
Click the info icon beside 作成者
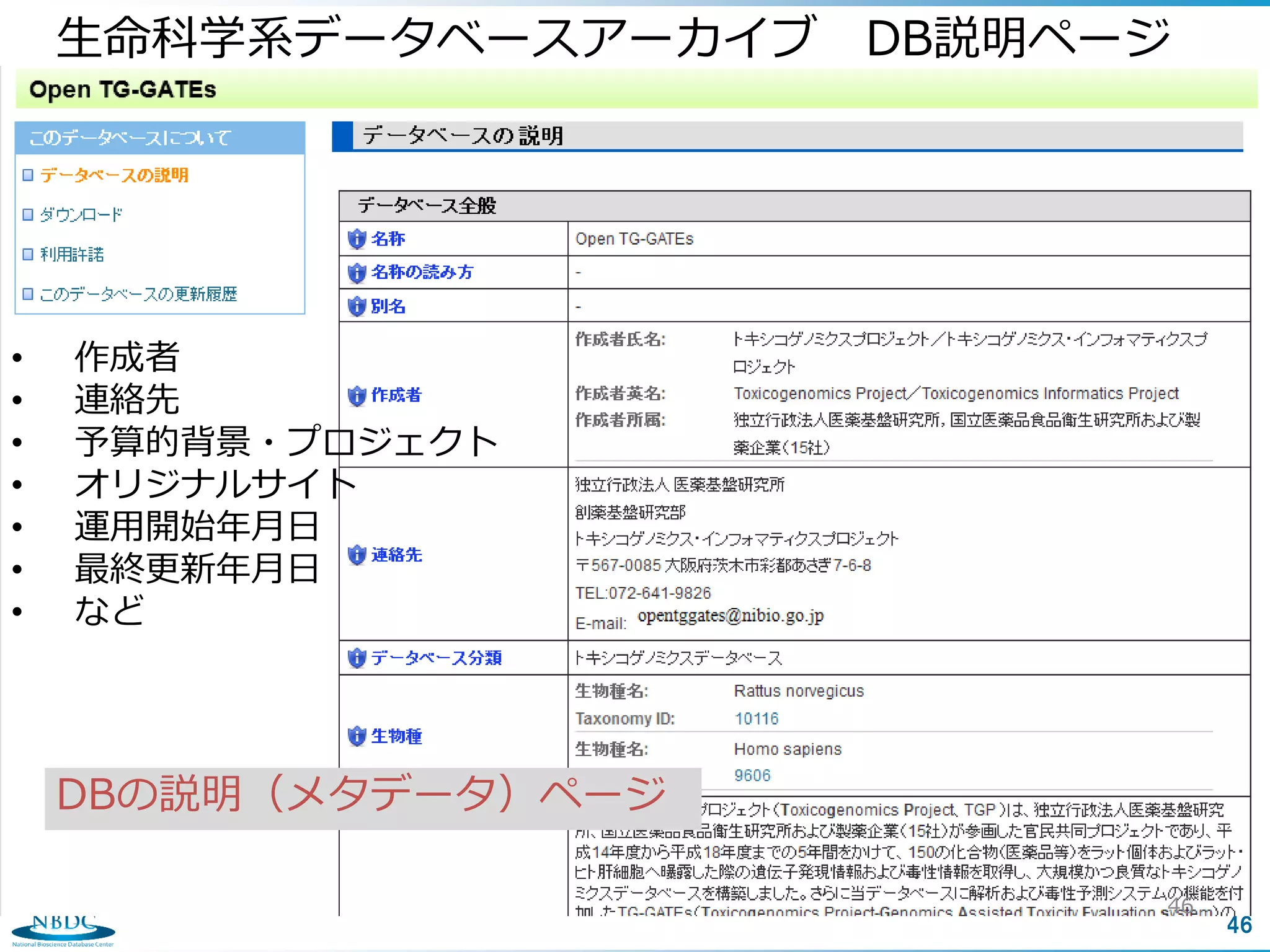[357, 395]
